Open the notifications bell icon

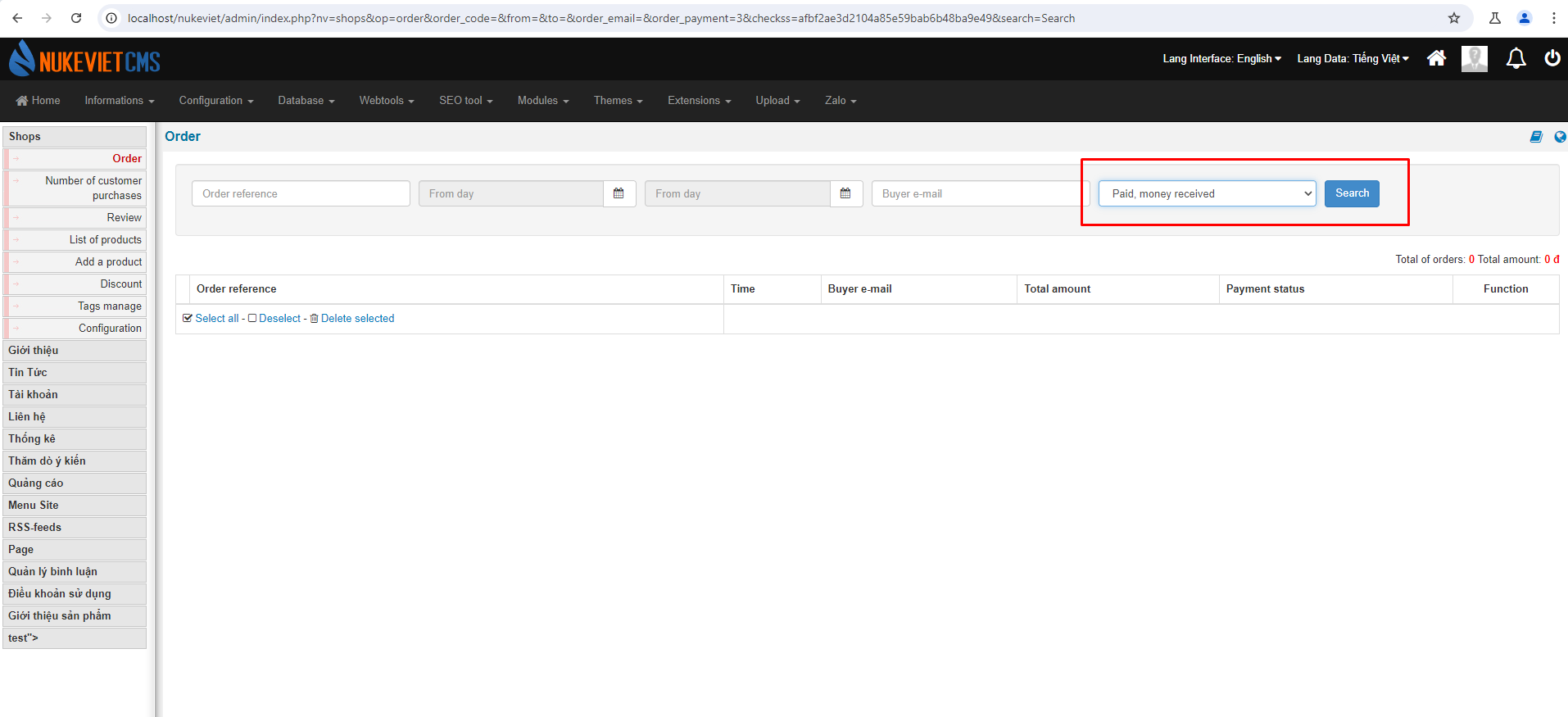[x=1516, y=58]
